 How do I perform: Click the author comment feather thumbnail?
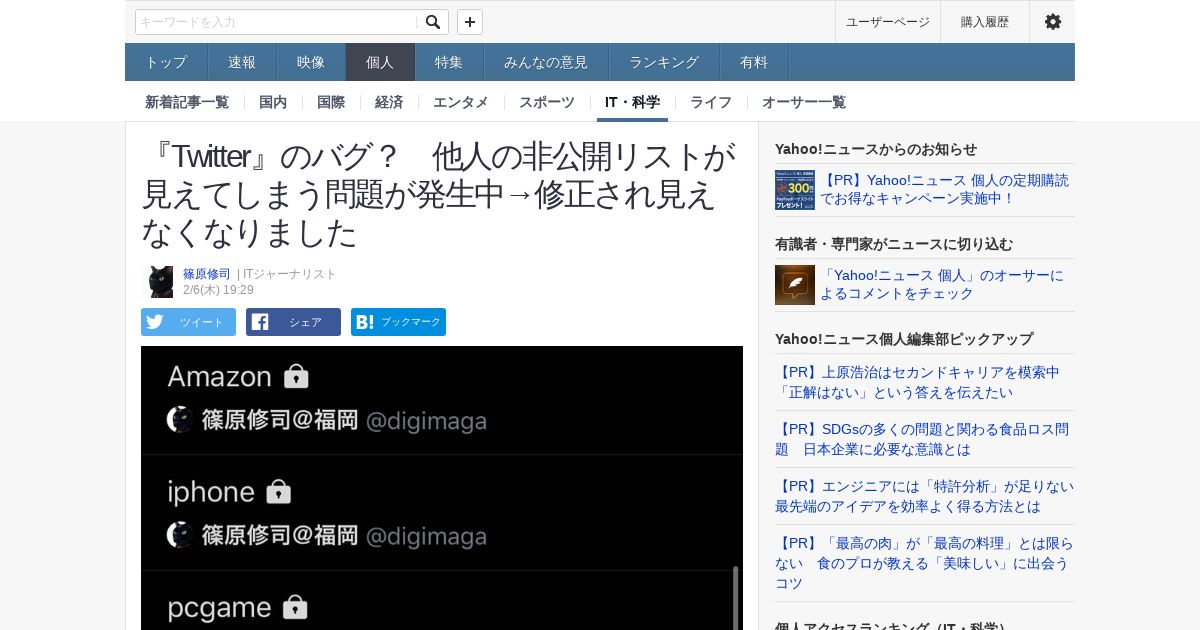click(795, 285)
